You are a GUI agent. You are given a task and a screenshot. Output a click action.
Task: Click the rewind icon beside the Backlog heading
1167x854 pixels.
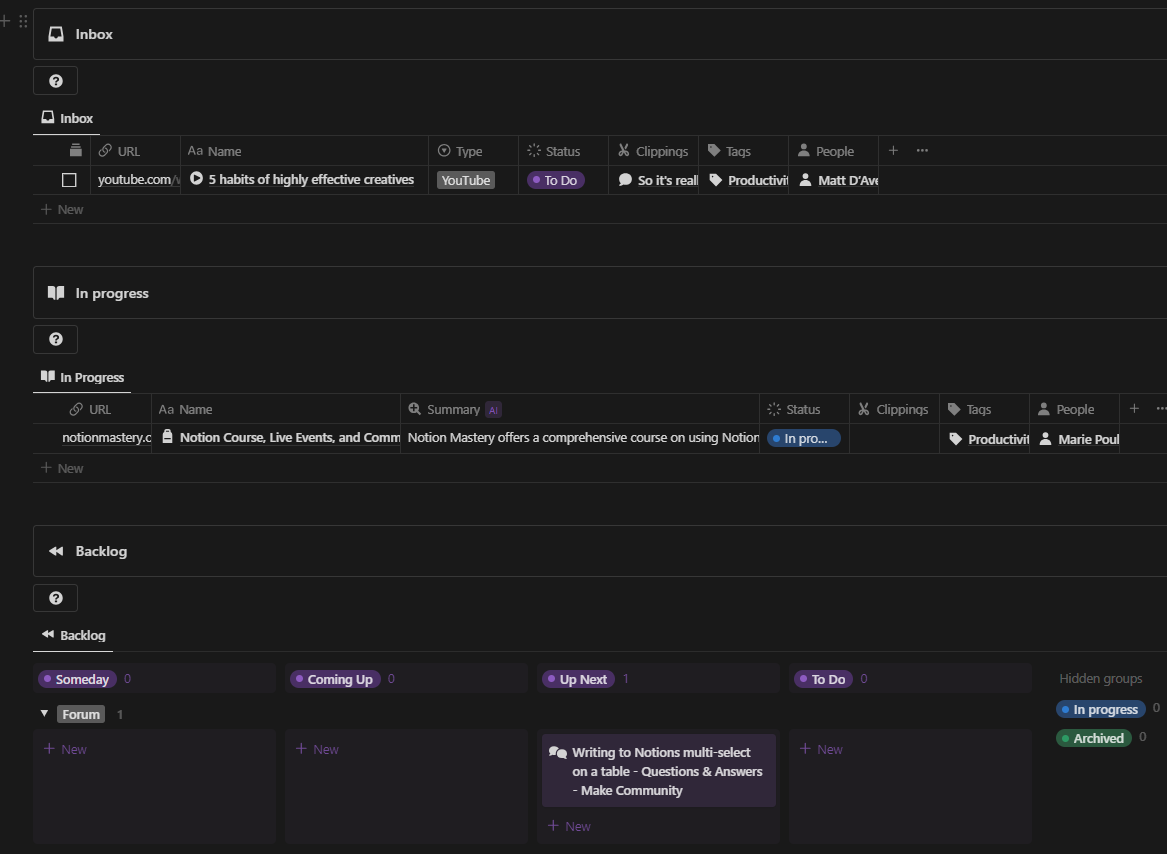click(54, 550)
